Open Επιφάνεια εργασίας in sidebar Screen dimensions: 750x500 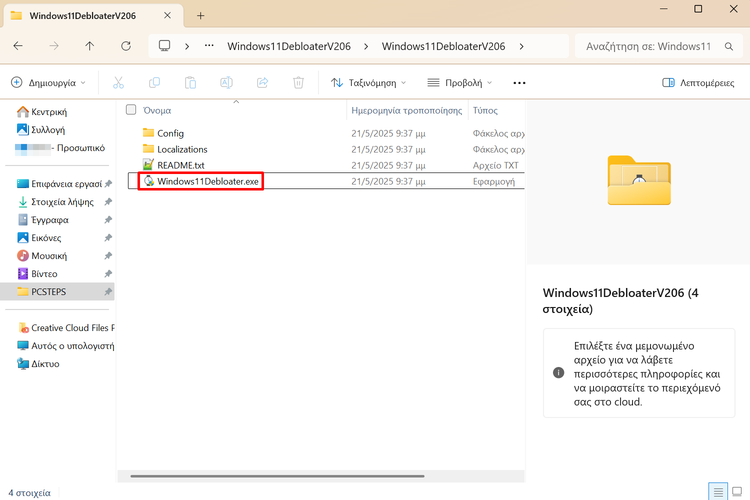point(60,184)
